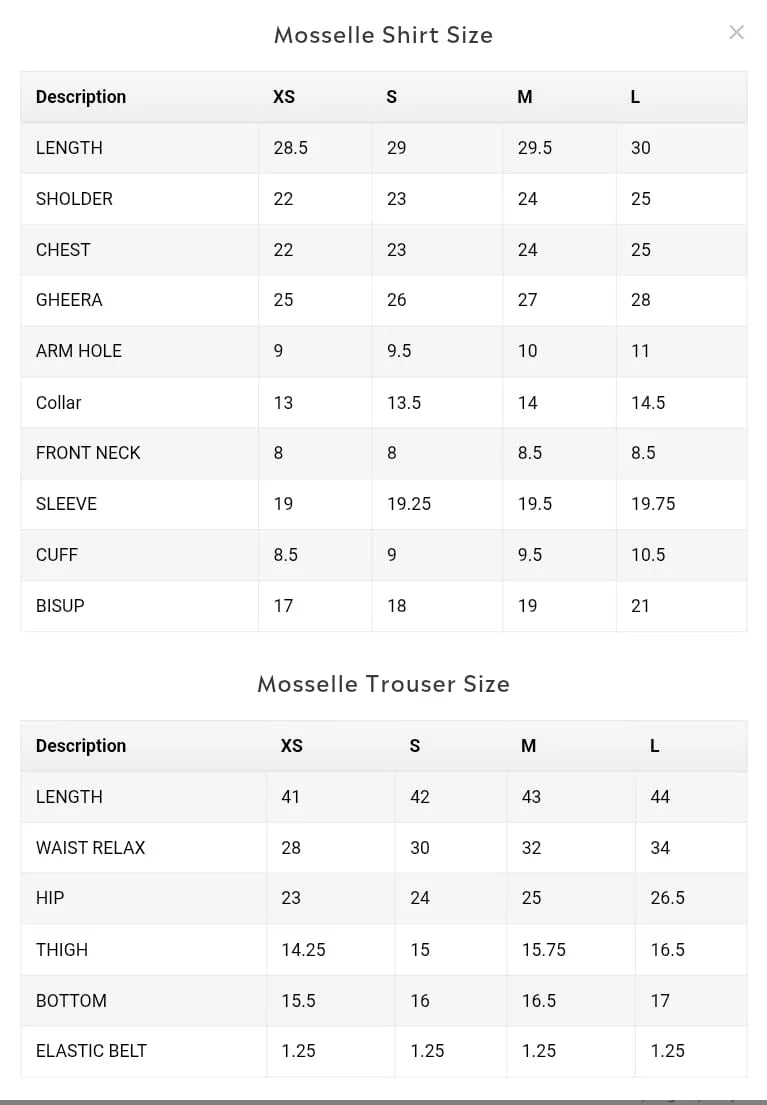
Task: Select the L column header in shirt table
Action: 635,97
